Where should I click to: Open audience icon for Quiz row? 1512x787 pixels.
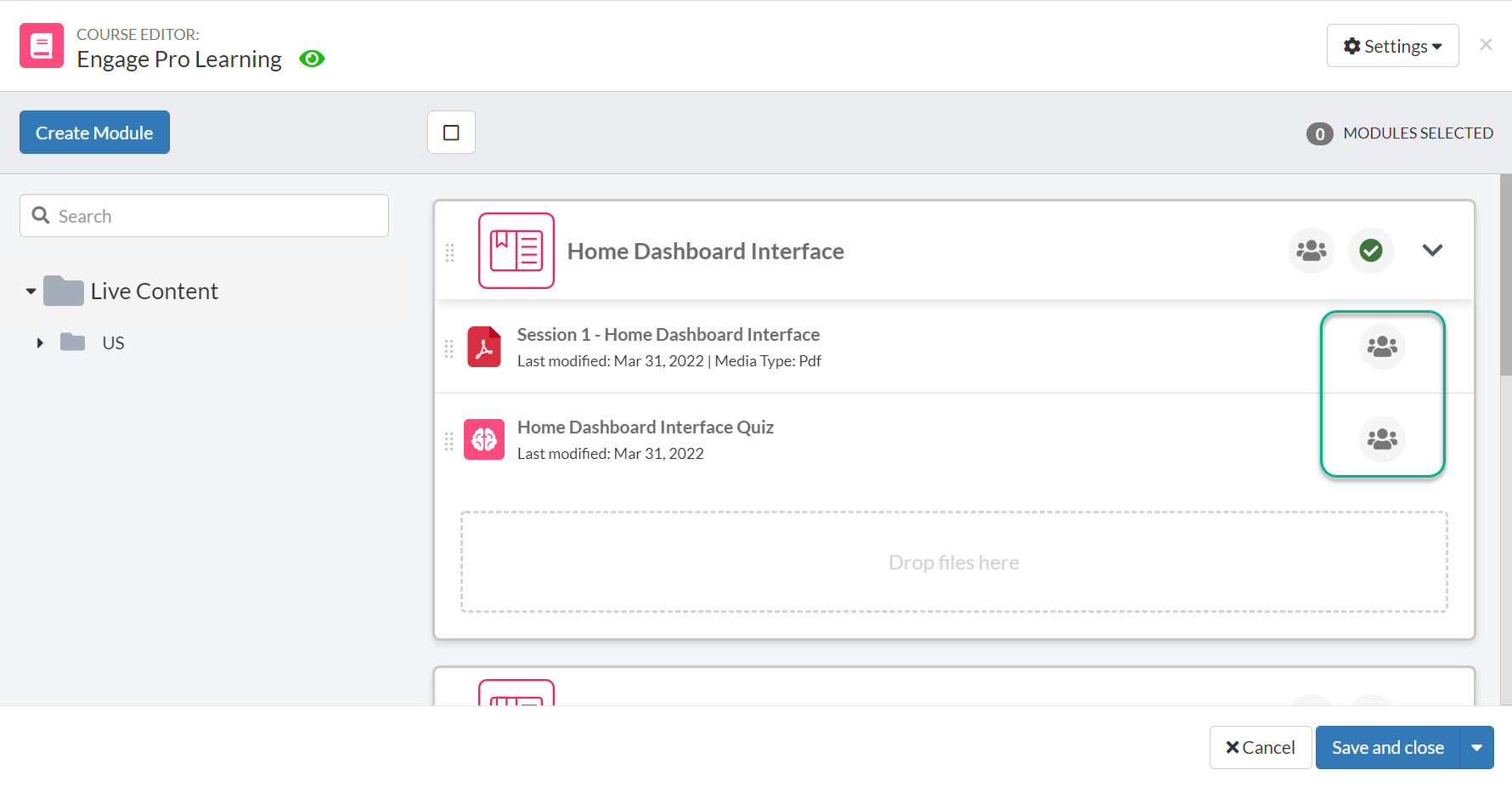coord(1383,439)
